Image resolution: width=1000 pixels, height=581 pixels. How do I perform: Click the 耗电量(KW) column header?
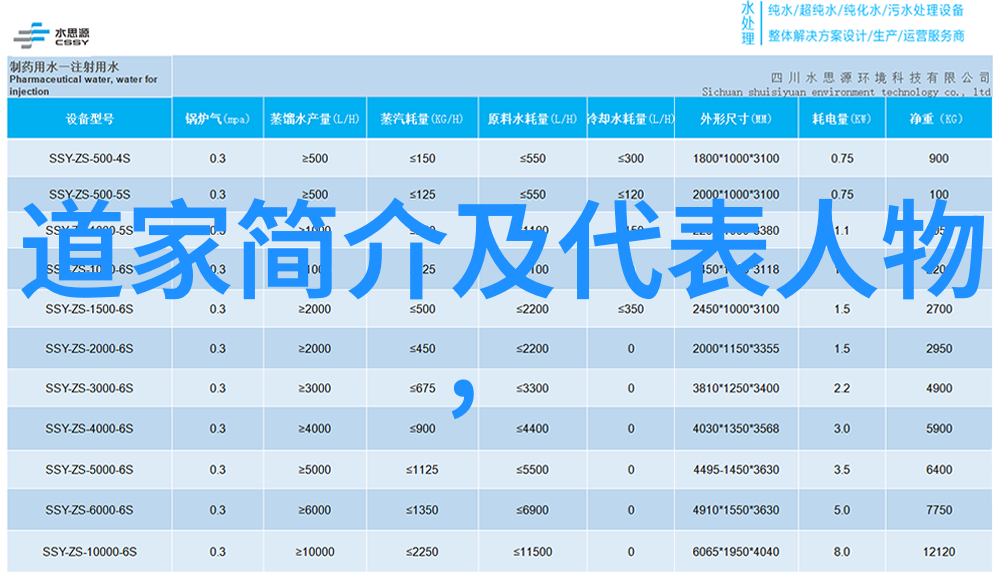click(x=841, y=118)
